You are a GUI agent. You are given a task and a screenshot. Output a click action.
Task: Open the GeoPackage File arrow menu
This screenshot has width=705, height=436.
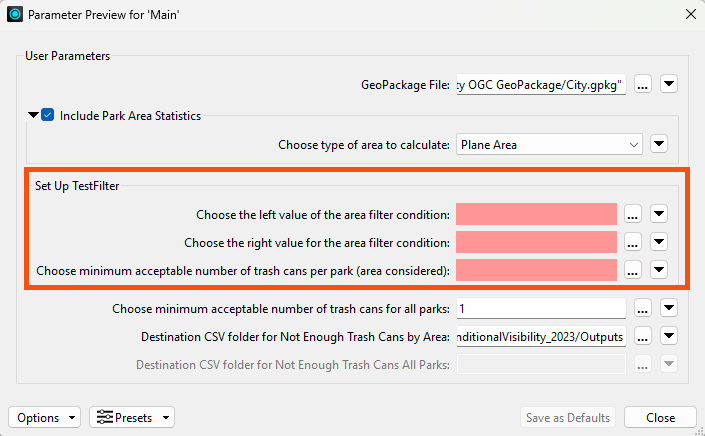[669, 84]
